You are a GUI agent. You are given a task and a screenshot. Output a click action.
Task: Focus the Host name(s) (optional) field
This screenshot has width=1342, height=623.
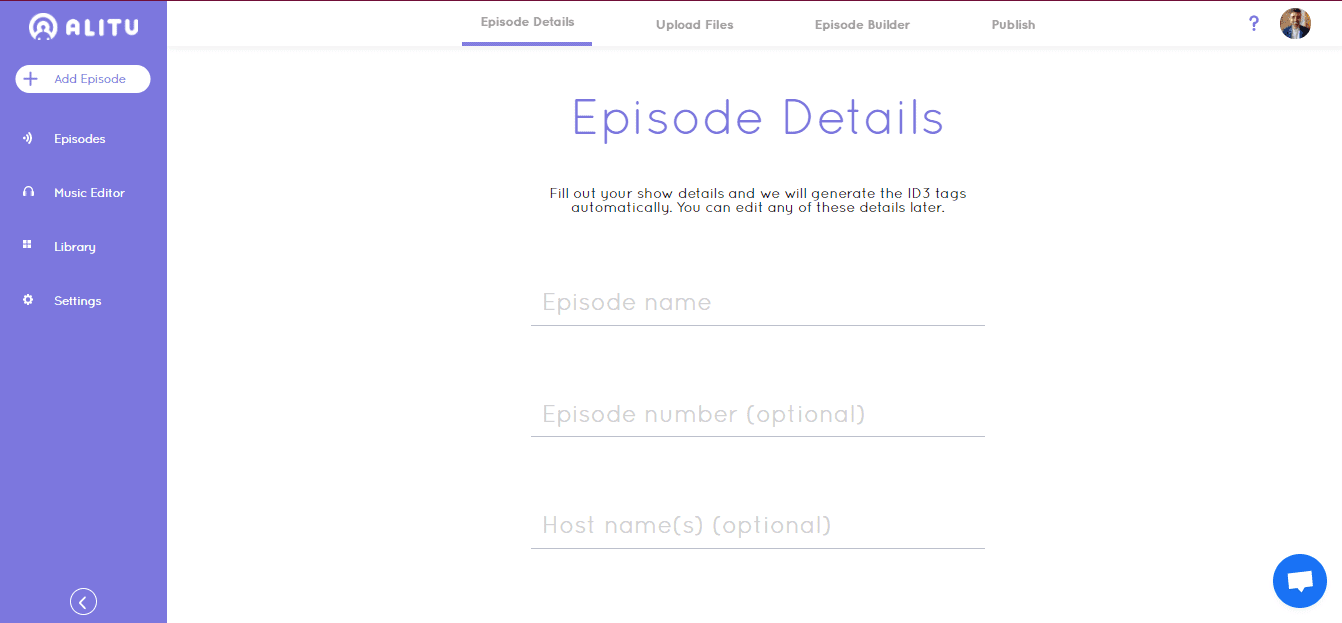pyautogui.click(x=758, y=526)
